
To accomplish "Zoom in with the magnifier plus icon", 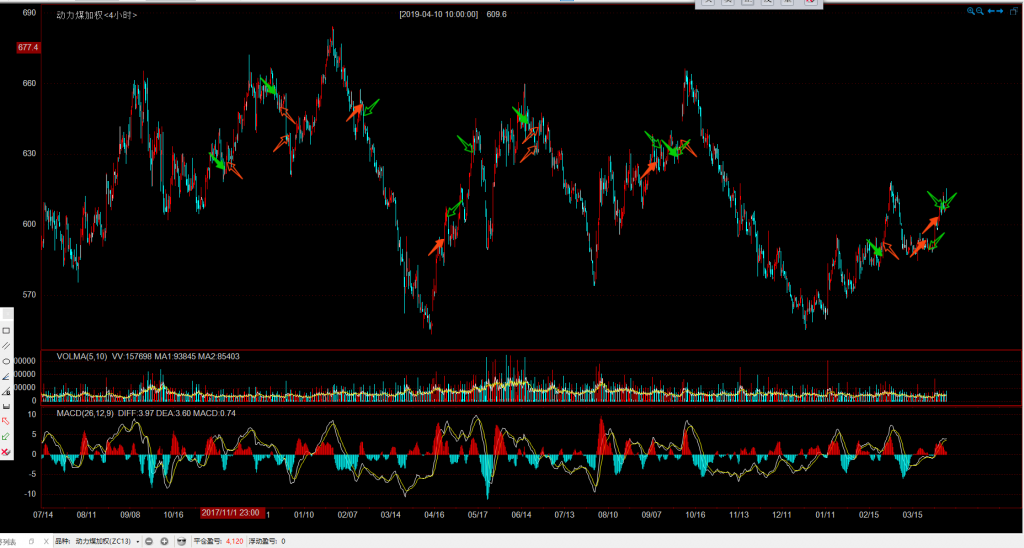I will tap(970, 11).
